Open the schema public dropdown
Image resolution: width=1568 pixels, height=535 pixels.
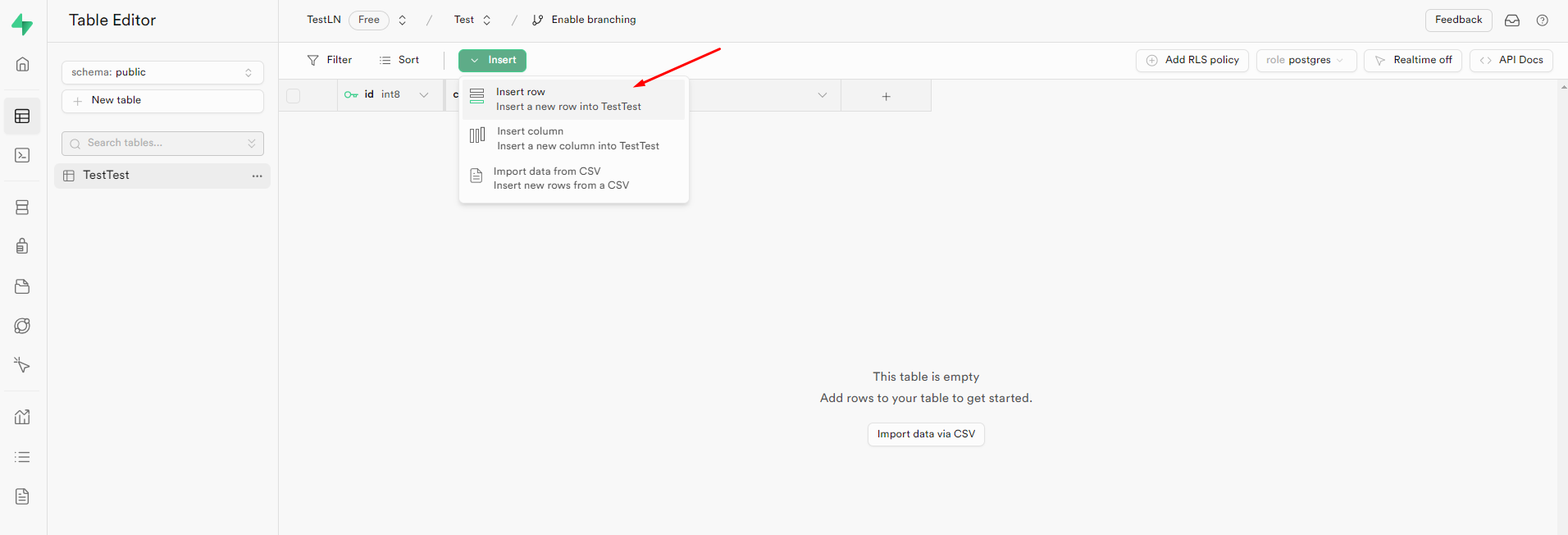tap(162, 72)
